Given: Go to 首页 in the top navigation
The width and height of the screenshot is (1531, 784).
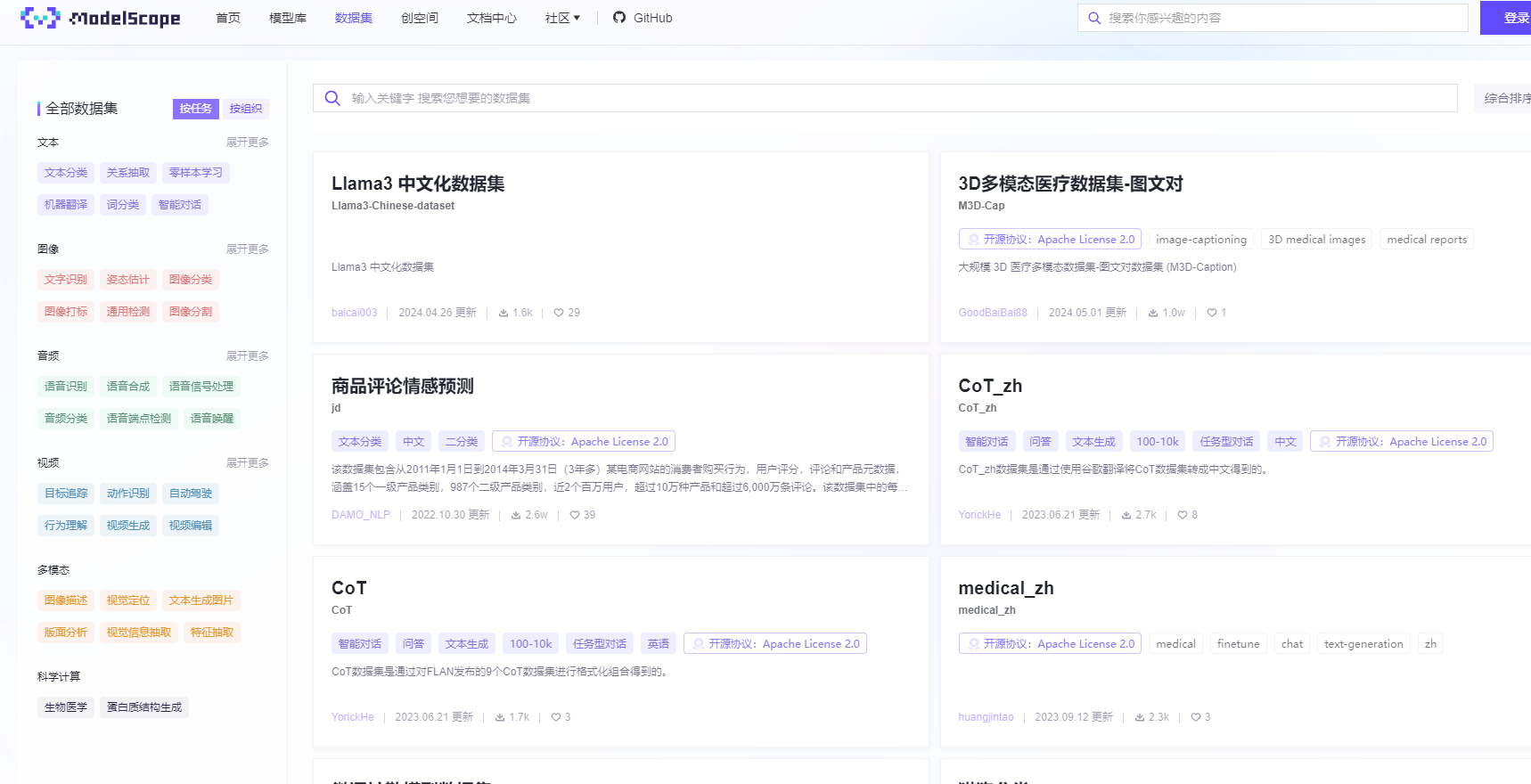Looking at the screenshot, I should tap(228, 18).
